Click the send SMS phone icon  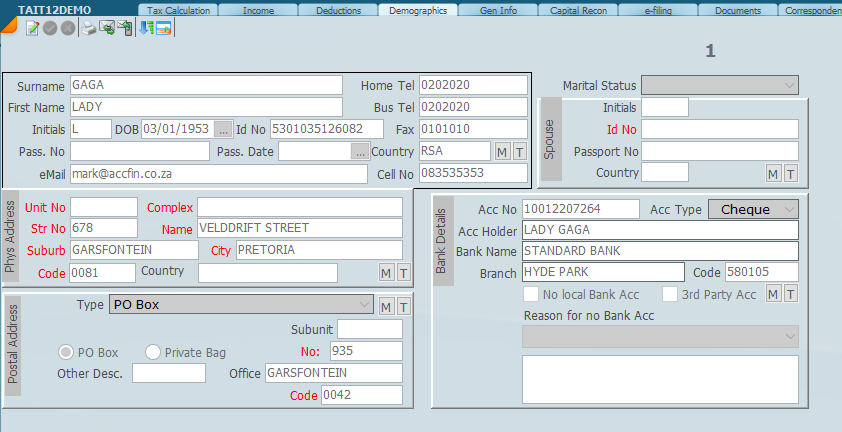tap(124, 28)
